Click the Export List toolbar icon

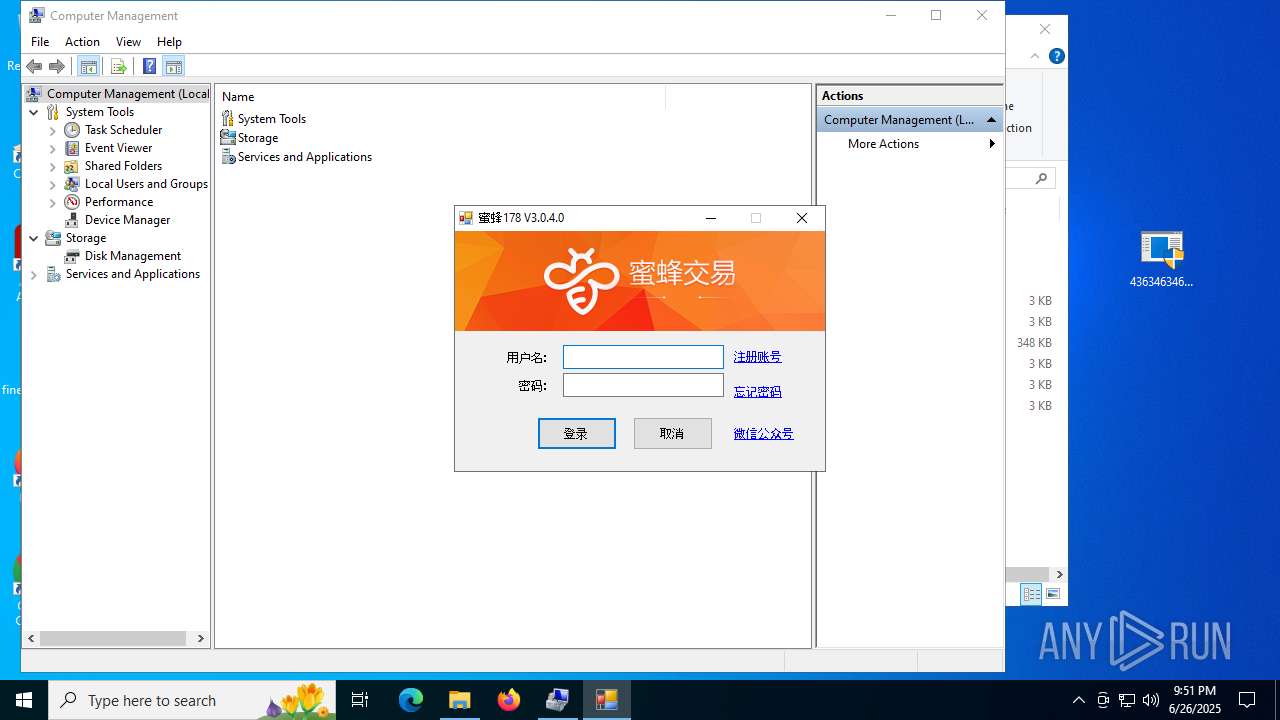(x=118, y=66)
